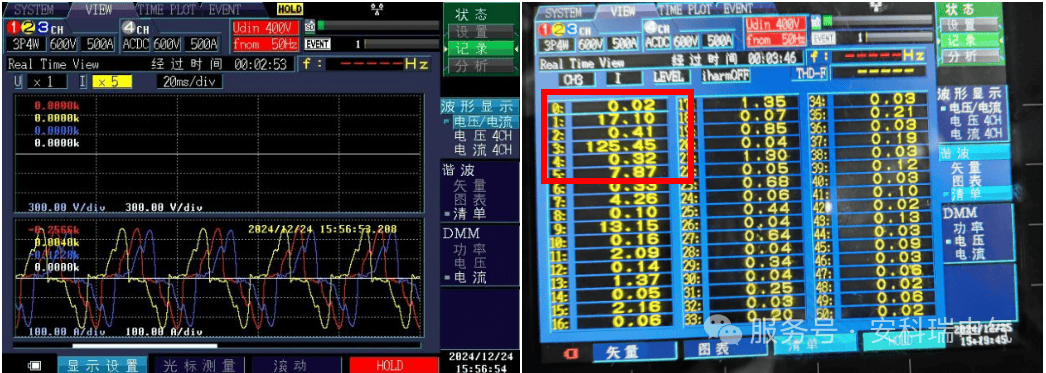
Task: Select 电压/电流 waveform display on left screen
Action: (483, 122)
